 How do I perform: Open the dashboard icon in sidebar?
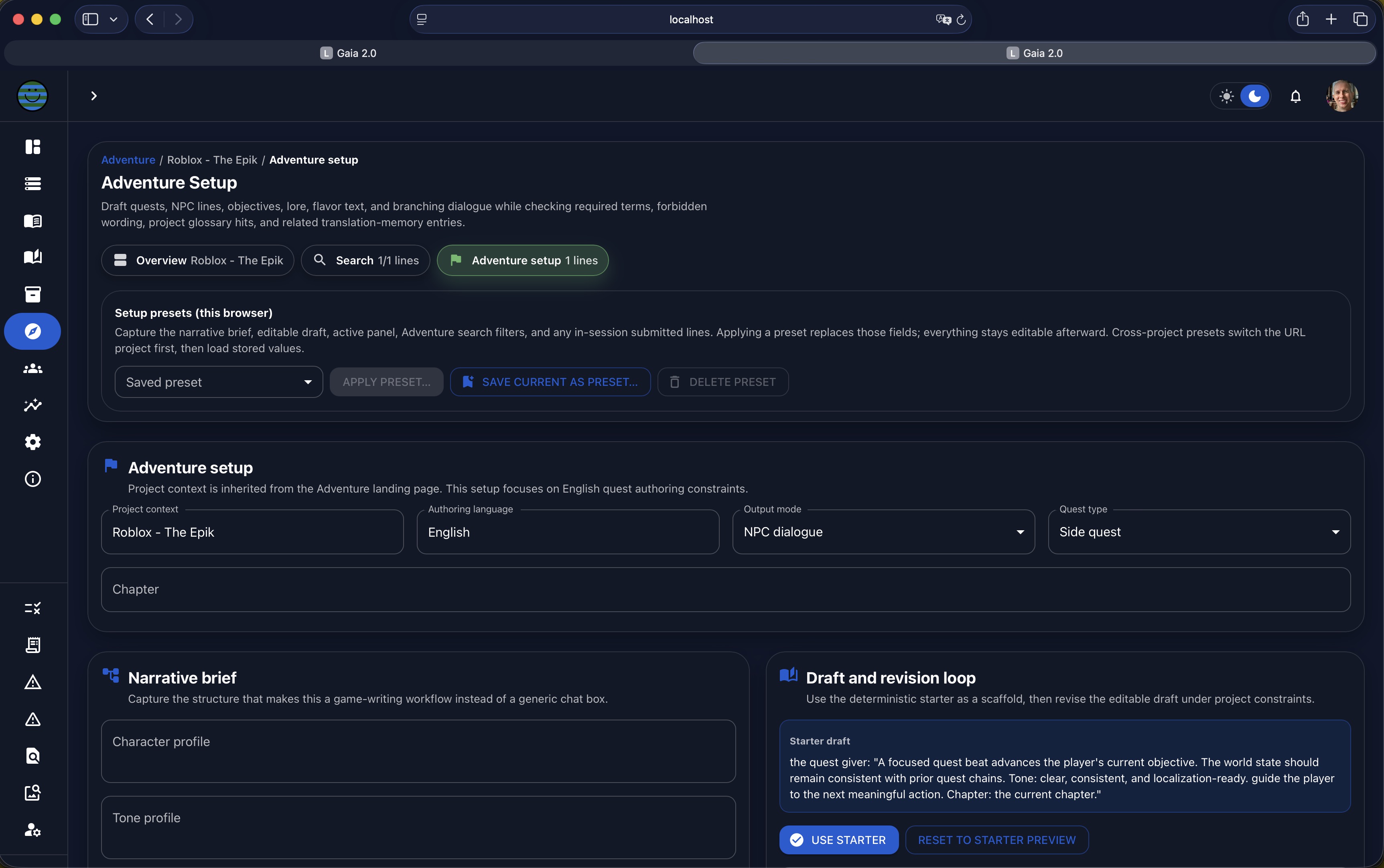(33, 147)
